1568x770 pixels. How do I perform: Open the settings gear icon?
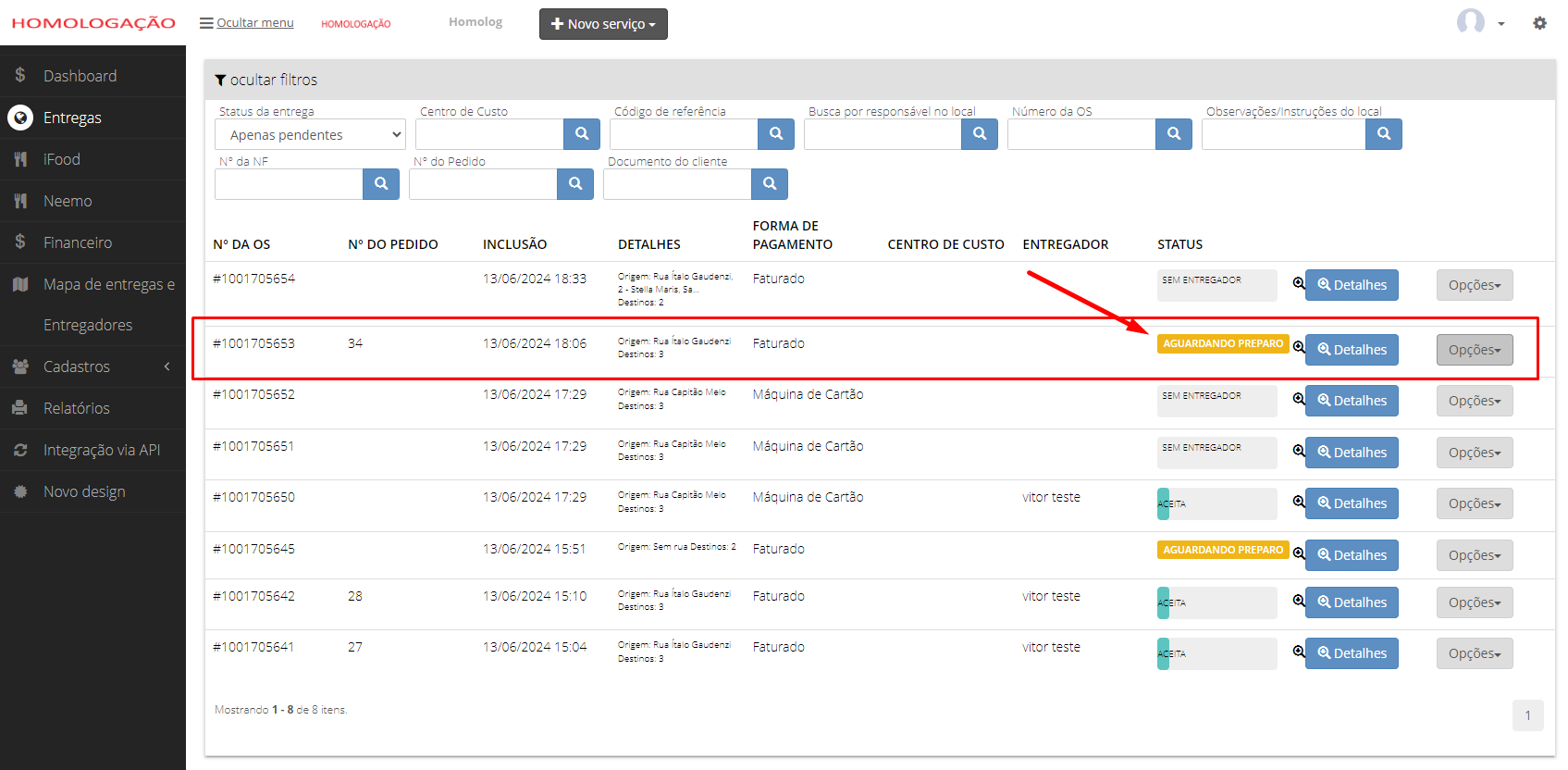[x=1539, y=23]
